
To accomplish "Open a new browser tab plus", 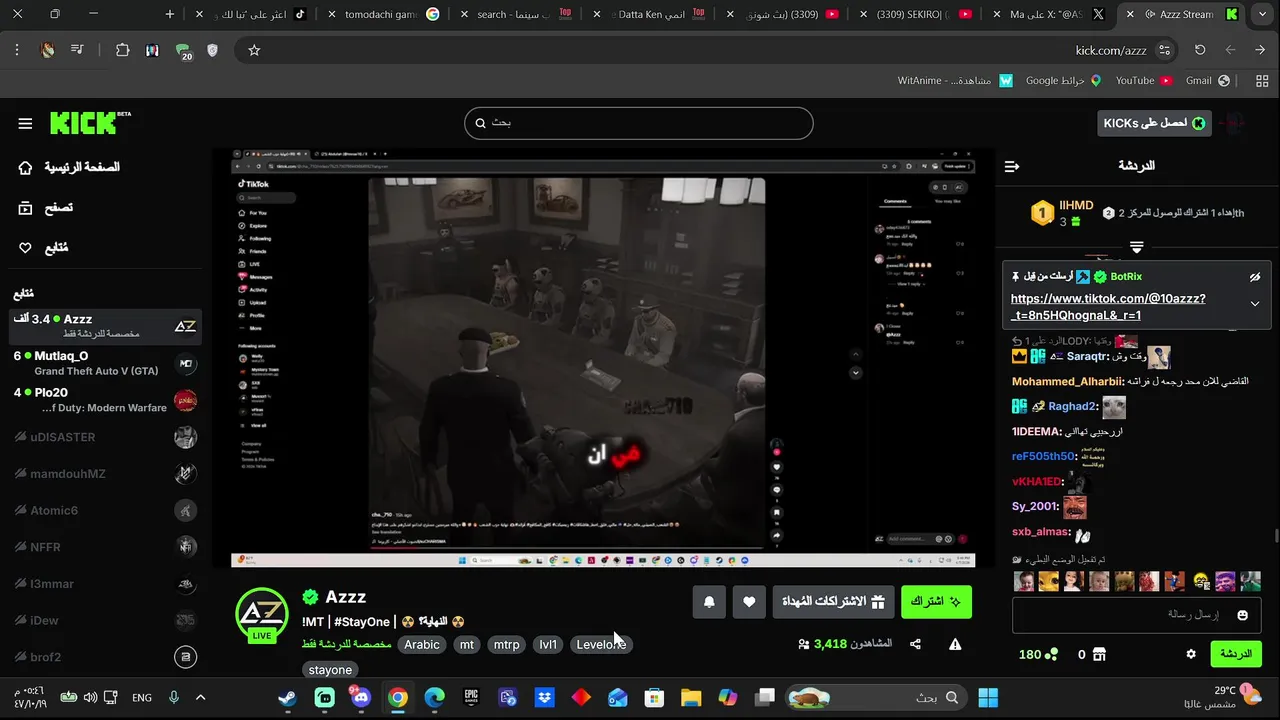I will [170, 14].
